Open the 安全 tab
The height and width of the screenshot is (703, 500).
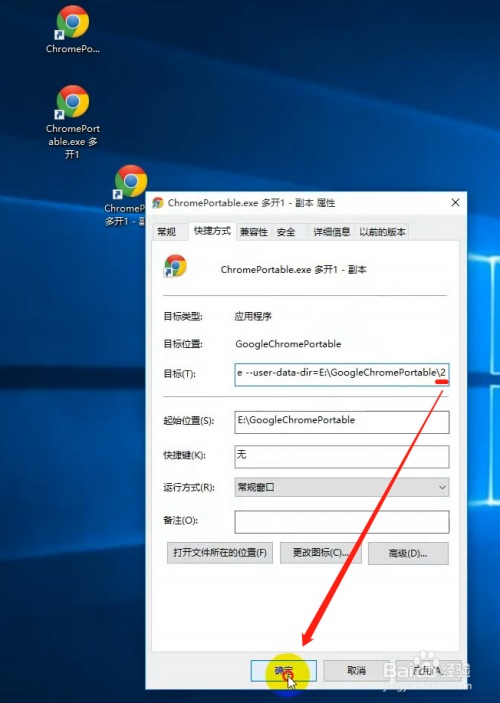pos(286,232)
